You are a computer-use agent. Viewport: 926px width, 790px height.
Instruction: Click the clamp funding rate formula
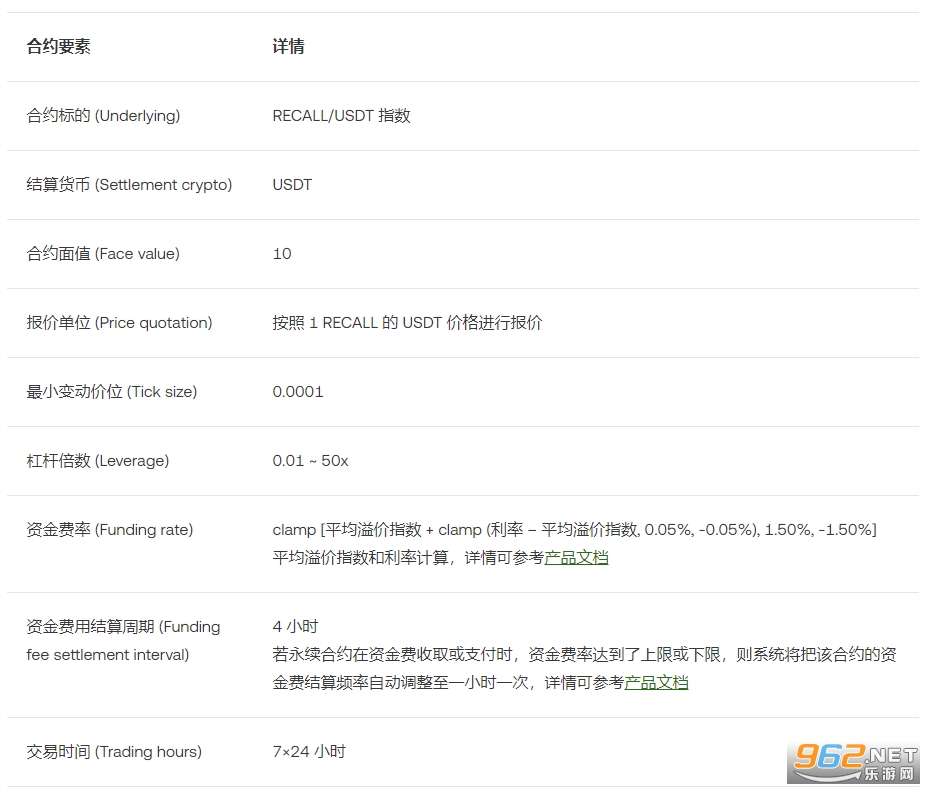[x=574, y=530]
